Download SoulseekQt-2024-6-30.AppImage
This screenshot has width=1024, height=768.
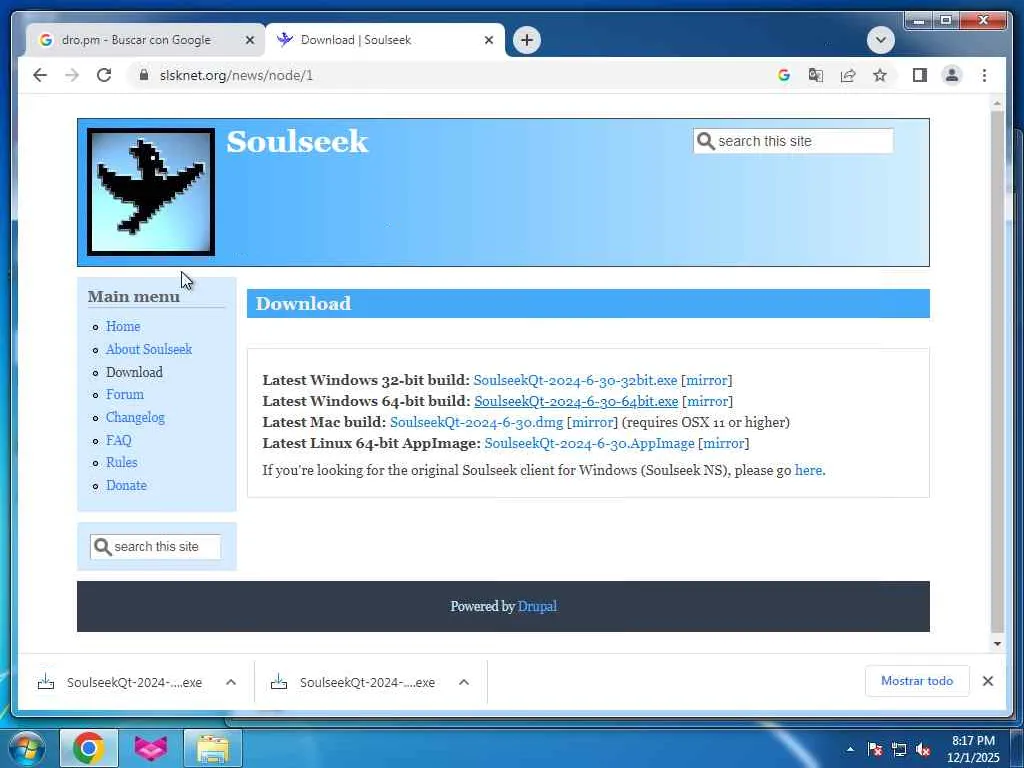[589, 443]
